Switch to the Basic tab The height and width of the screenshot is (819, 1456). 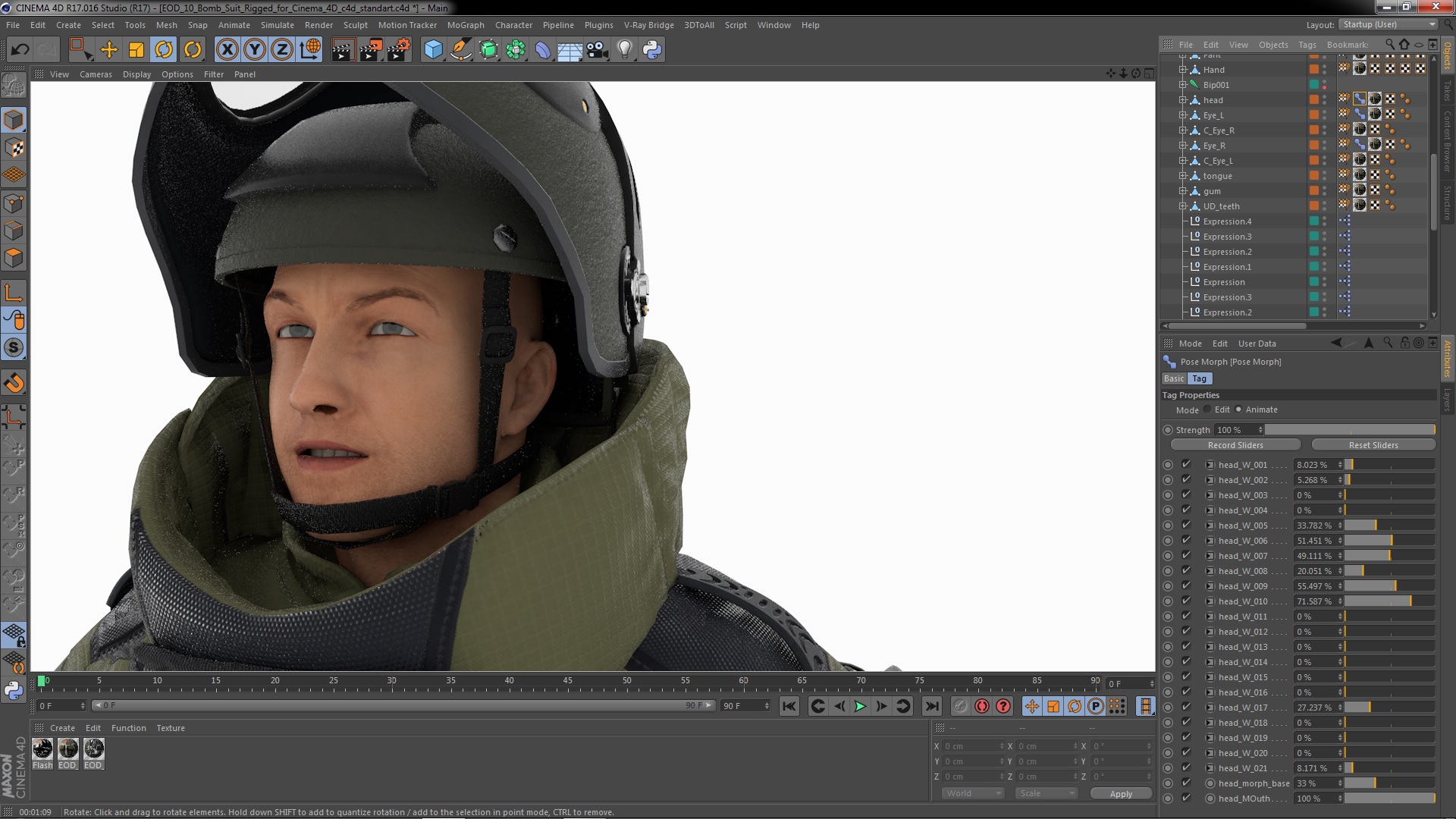[1174, 378]
